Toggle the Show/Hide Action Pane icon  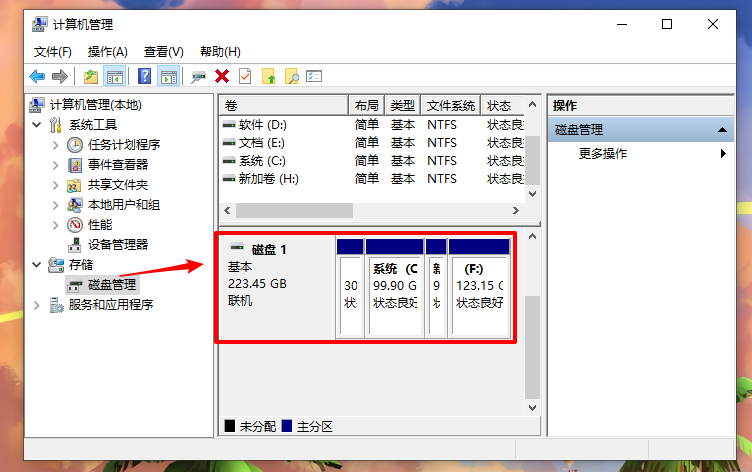click(169, 76)
